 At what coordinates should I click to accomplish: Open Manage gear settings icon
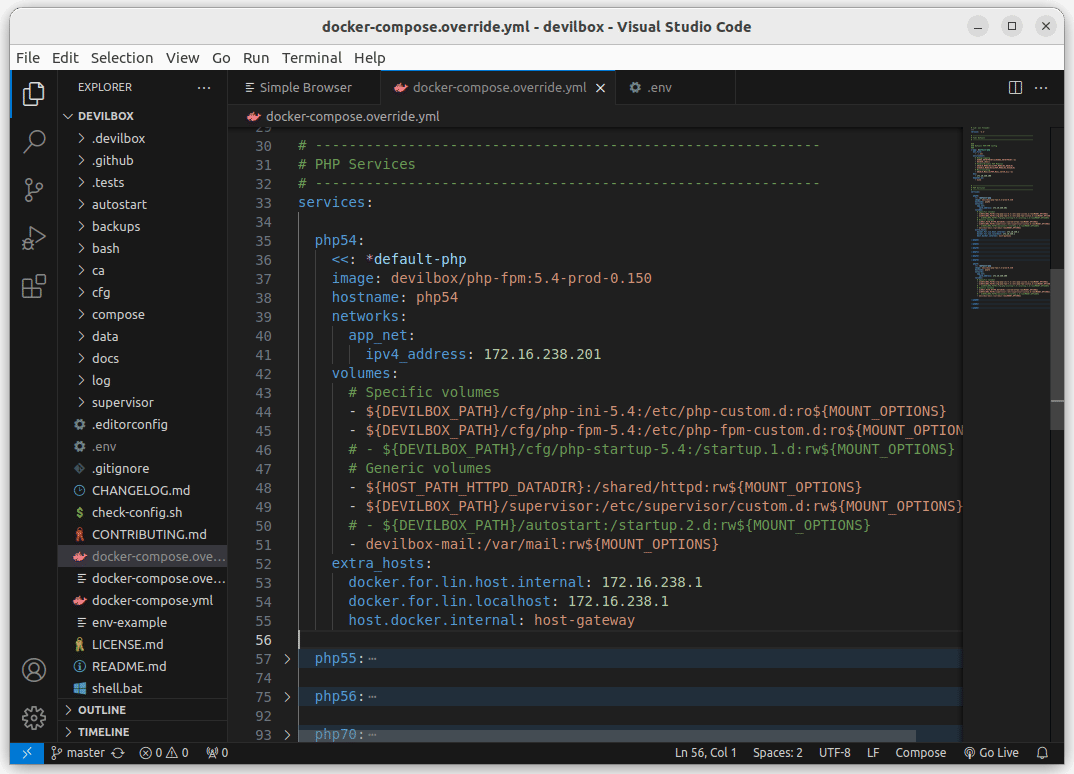(x=34, y=718)
